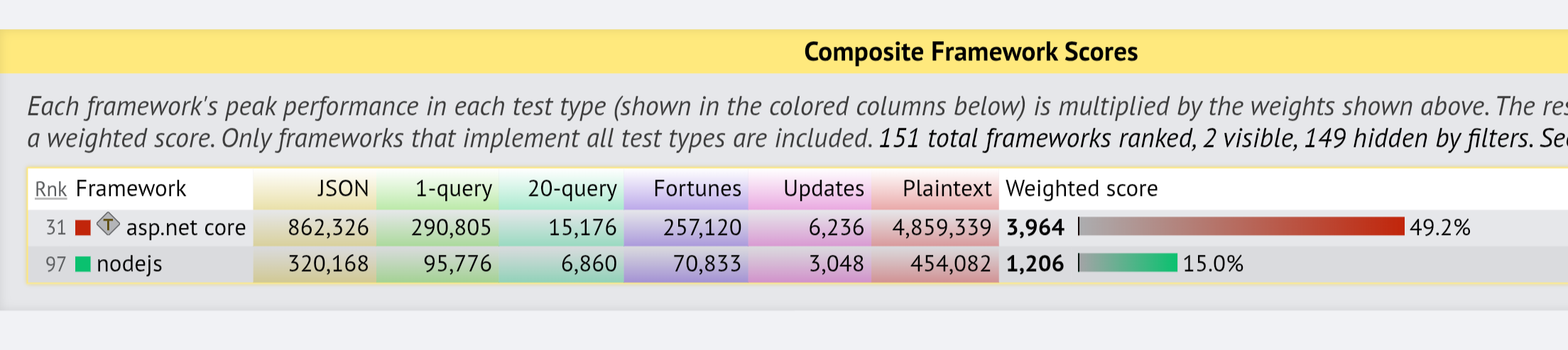Sort by the Rnk column header

coord(51,190)
